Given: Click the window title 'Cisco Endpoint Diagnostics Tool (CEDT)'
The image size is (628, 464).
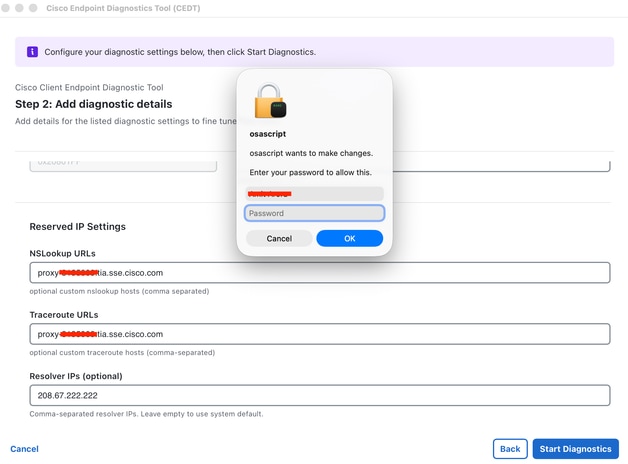Looking at the screenshot, I should 123,8.
